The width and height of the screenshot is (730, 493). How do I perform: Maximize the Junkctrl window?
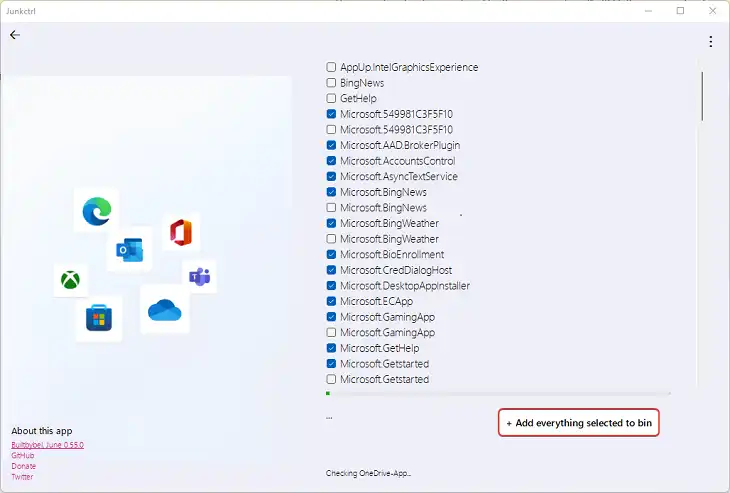[x=680, y=11]
